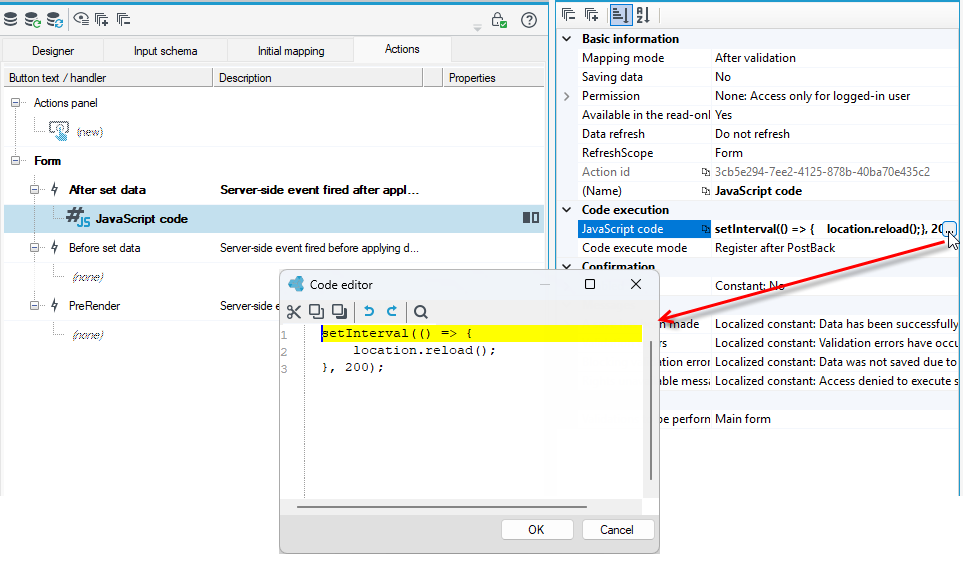This screenshot has height=561, width=963.
Task: Click the ellipsis button of JavaScript code property
Action: 949,229
